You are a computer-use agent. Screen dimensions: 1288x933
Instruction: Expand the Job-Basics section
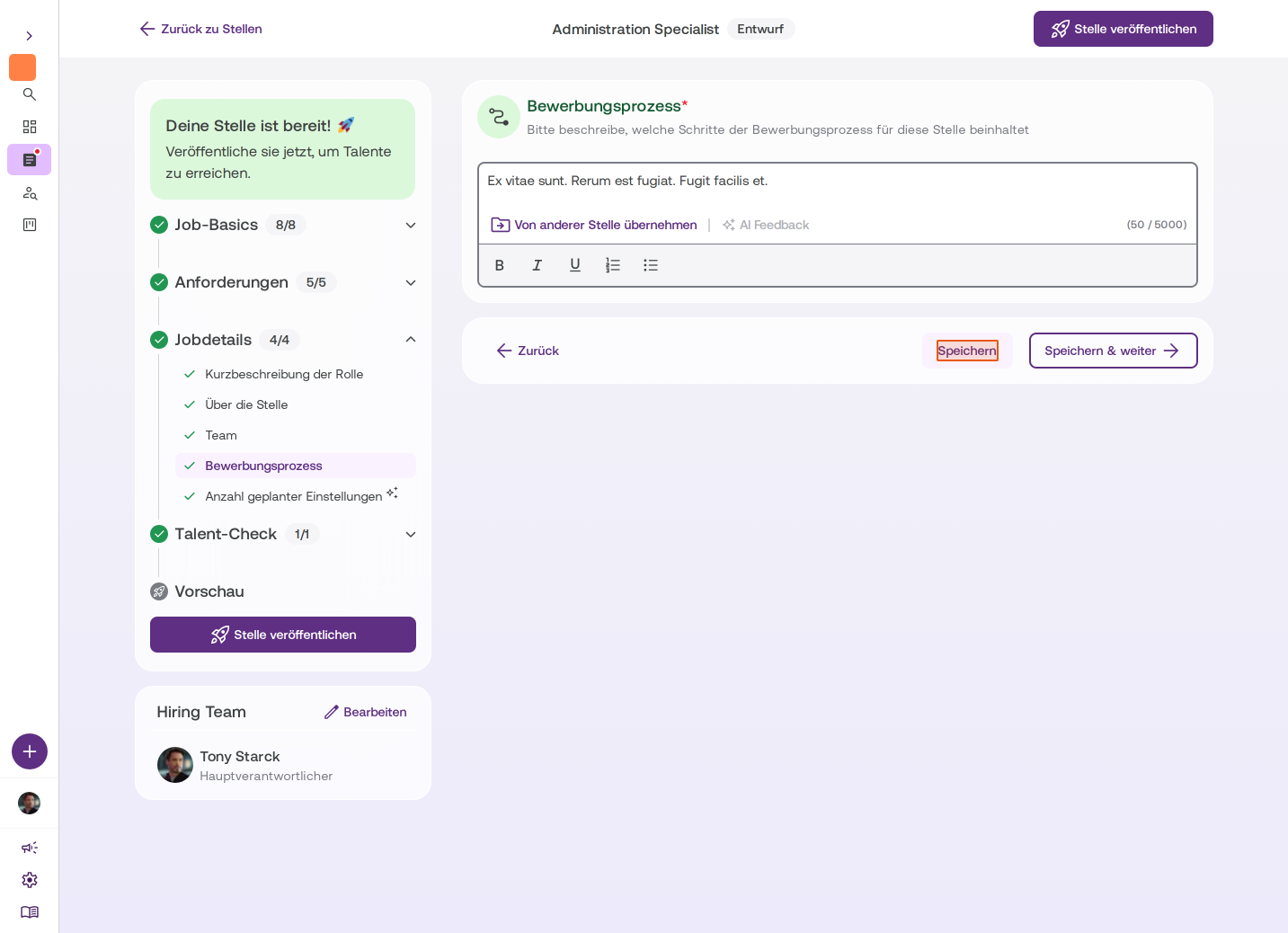(411, 225)
